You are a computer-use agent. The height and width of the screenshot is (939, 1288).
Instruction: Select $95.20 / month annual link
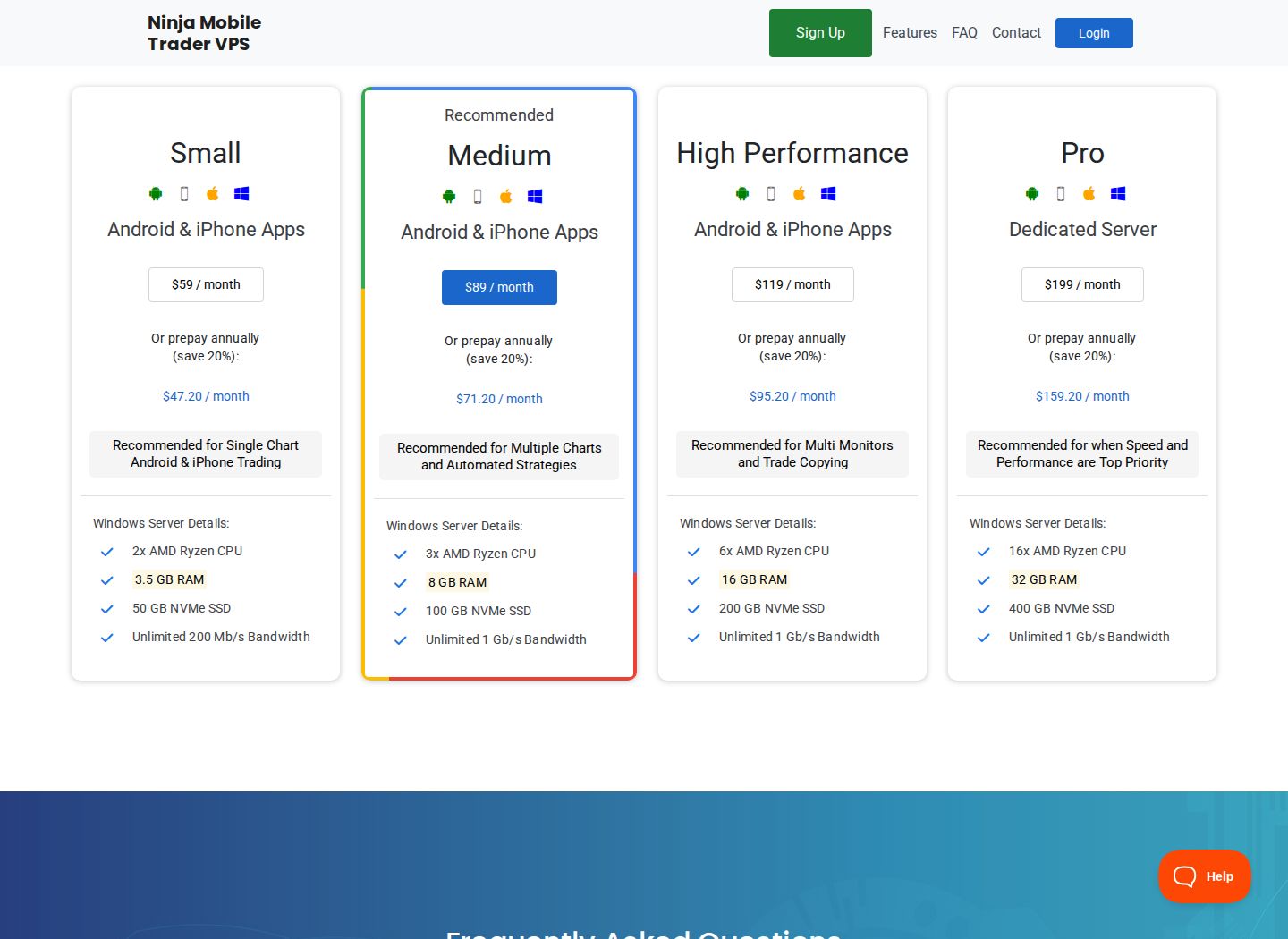point(792,396)
